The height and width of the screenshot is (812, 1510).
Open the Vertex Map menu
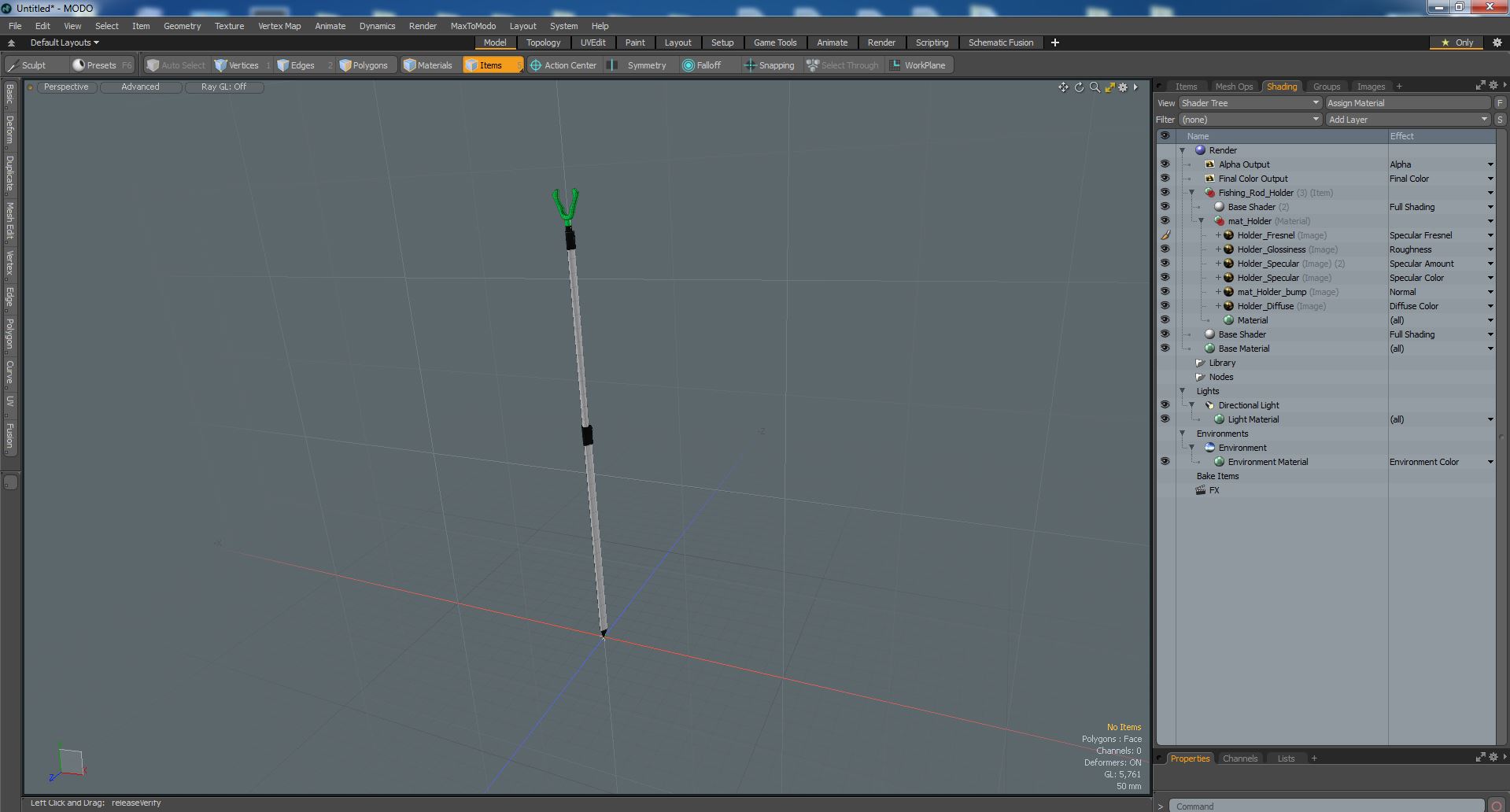279,26
